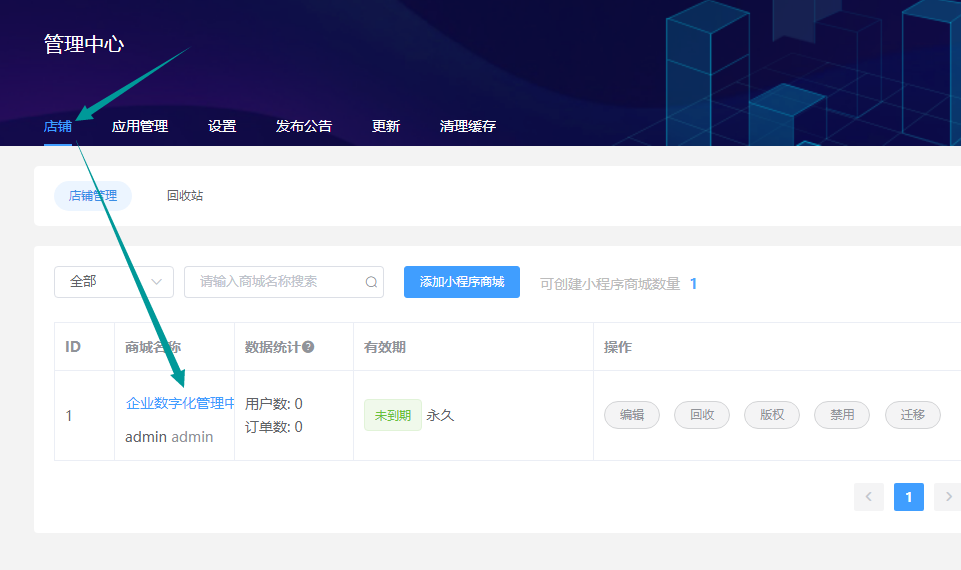The width and height of the screenshot is (961, 570).
Task: Go to previous page arrow
Action: pyautogui.click(x=868, y=497)
